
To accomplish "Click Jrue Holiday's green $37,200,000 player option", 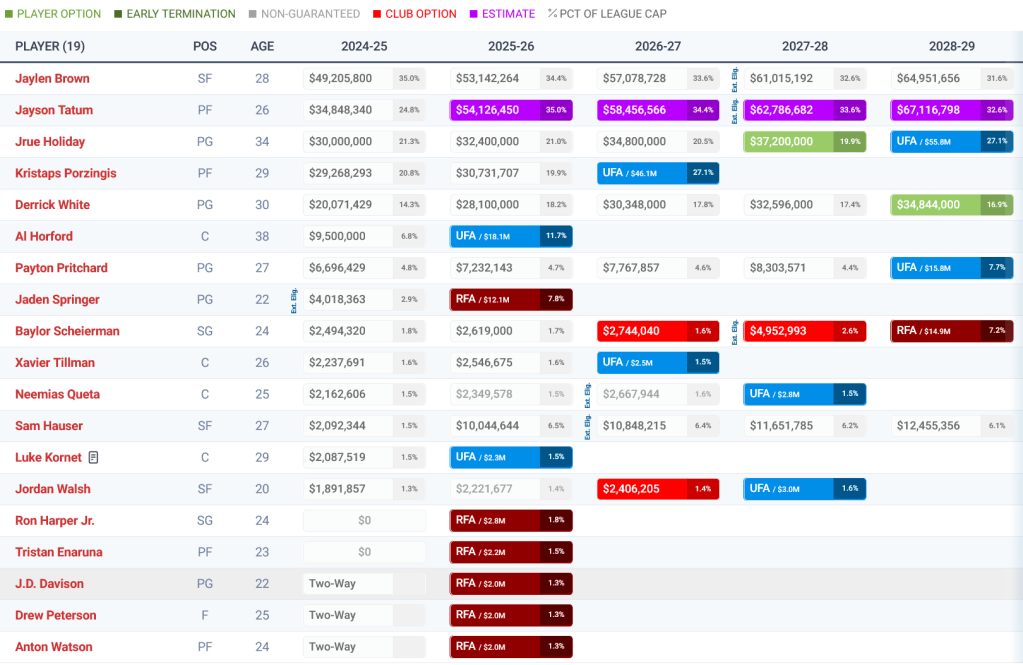I will 804,142.
